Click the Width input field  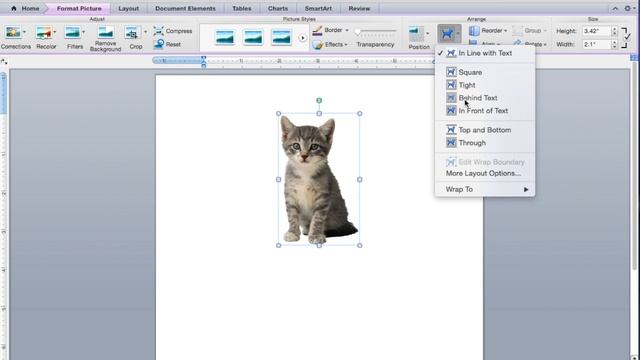596,44
